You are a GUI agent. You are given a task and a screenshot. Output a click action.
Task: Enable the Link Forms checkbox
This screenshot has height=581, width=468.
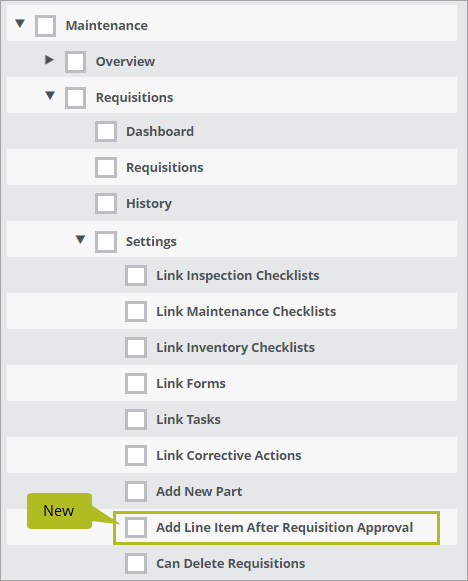(136, 384)
